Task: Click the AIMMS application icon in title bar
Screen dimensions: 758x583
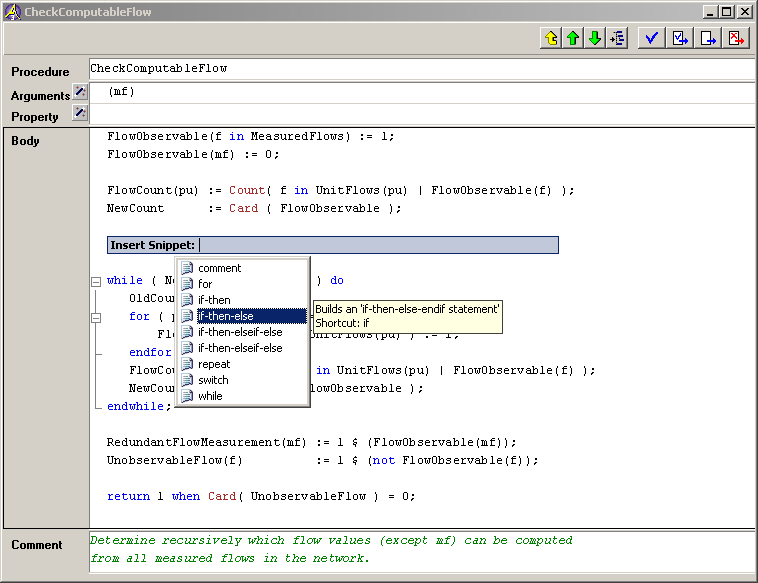Action: tap(13, 12)
